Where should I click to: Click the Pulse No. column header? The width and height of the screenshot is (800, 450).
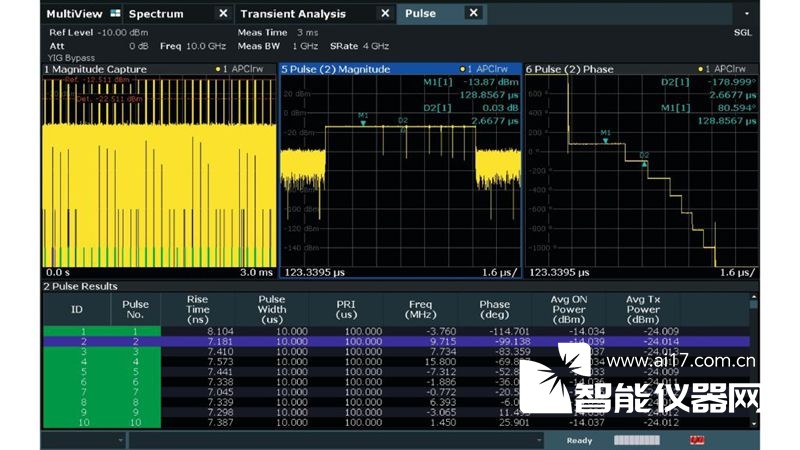tap(135, 309)
